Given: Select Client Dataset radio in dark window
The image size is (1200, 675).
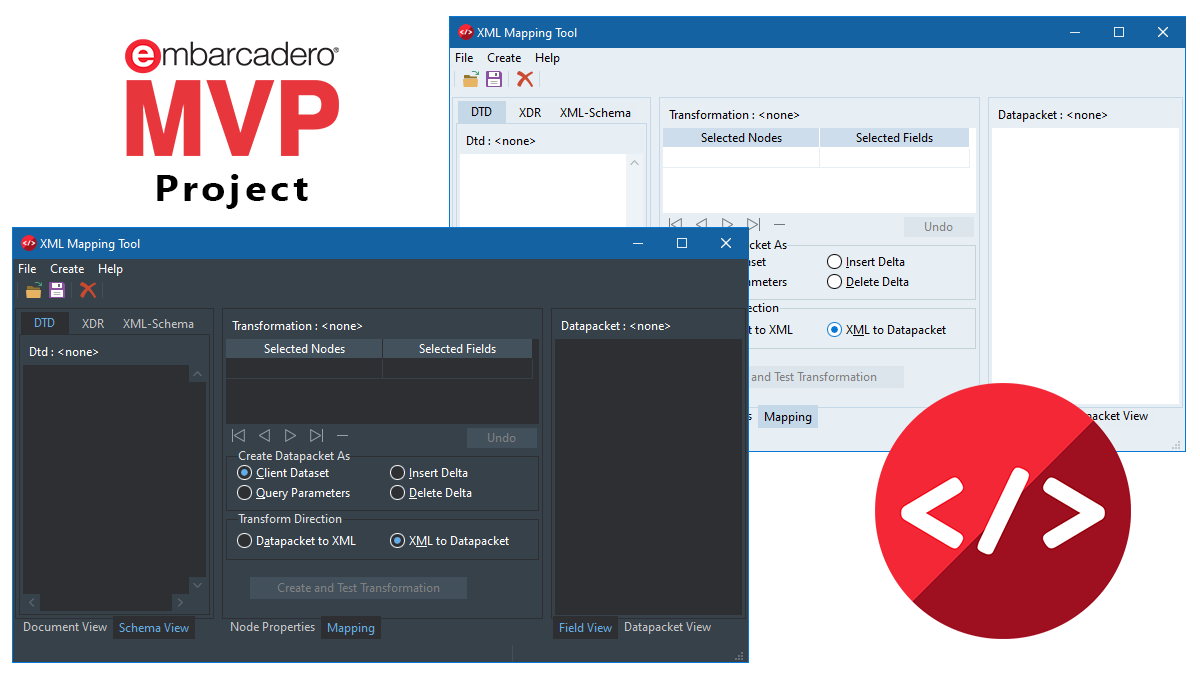Looking at the screenshot, I should point(244,473).
